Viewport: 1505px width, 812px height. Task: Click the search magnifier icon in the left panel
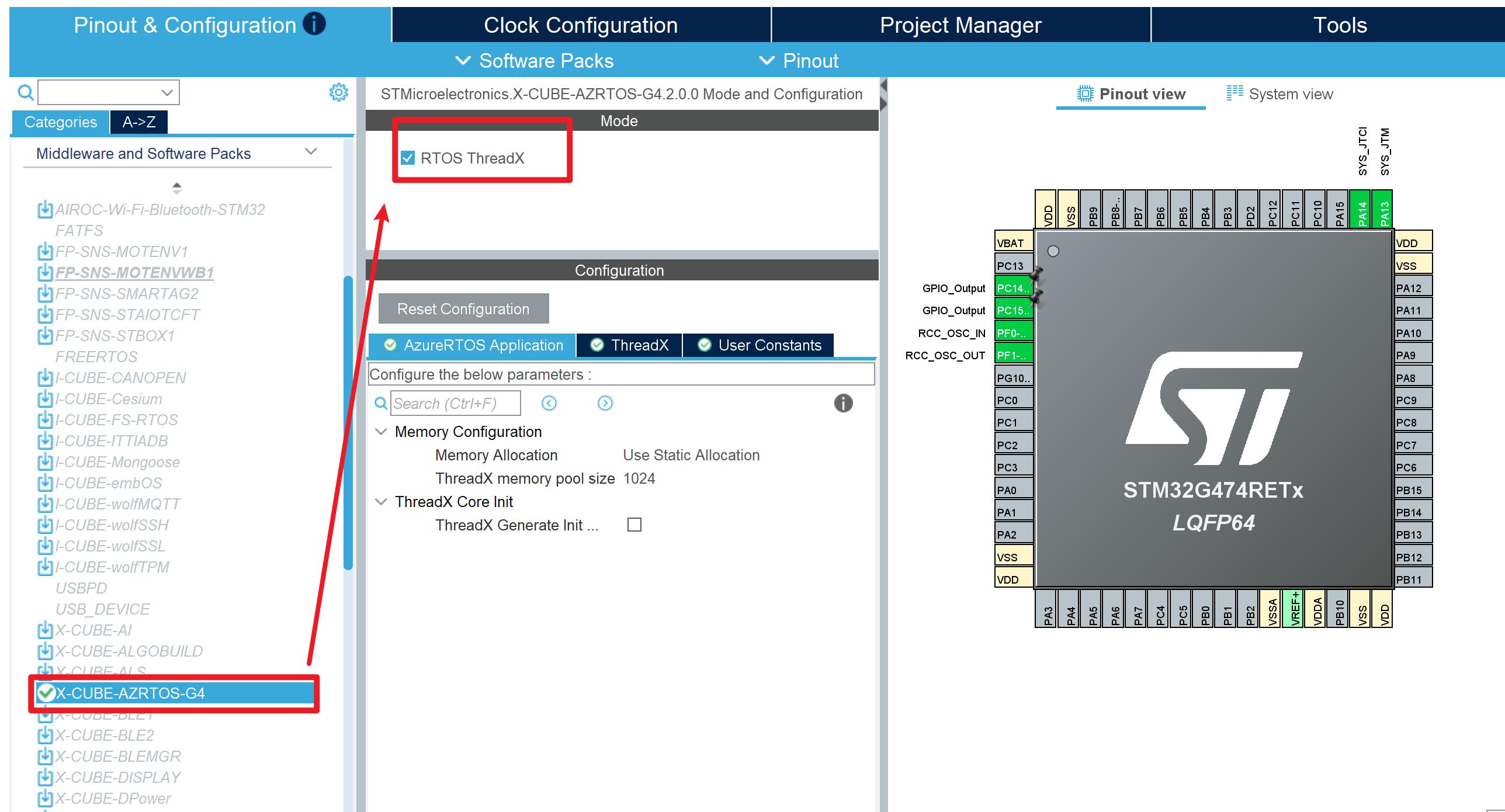point(25,92)
